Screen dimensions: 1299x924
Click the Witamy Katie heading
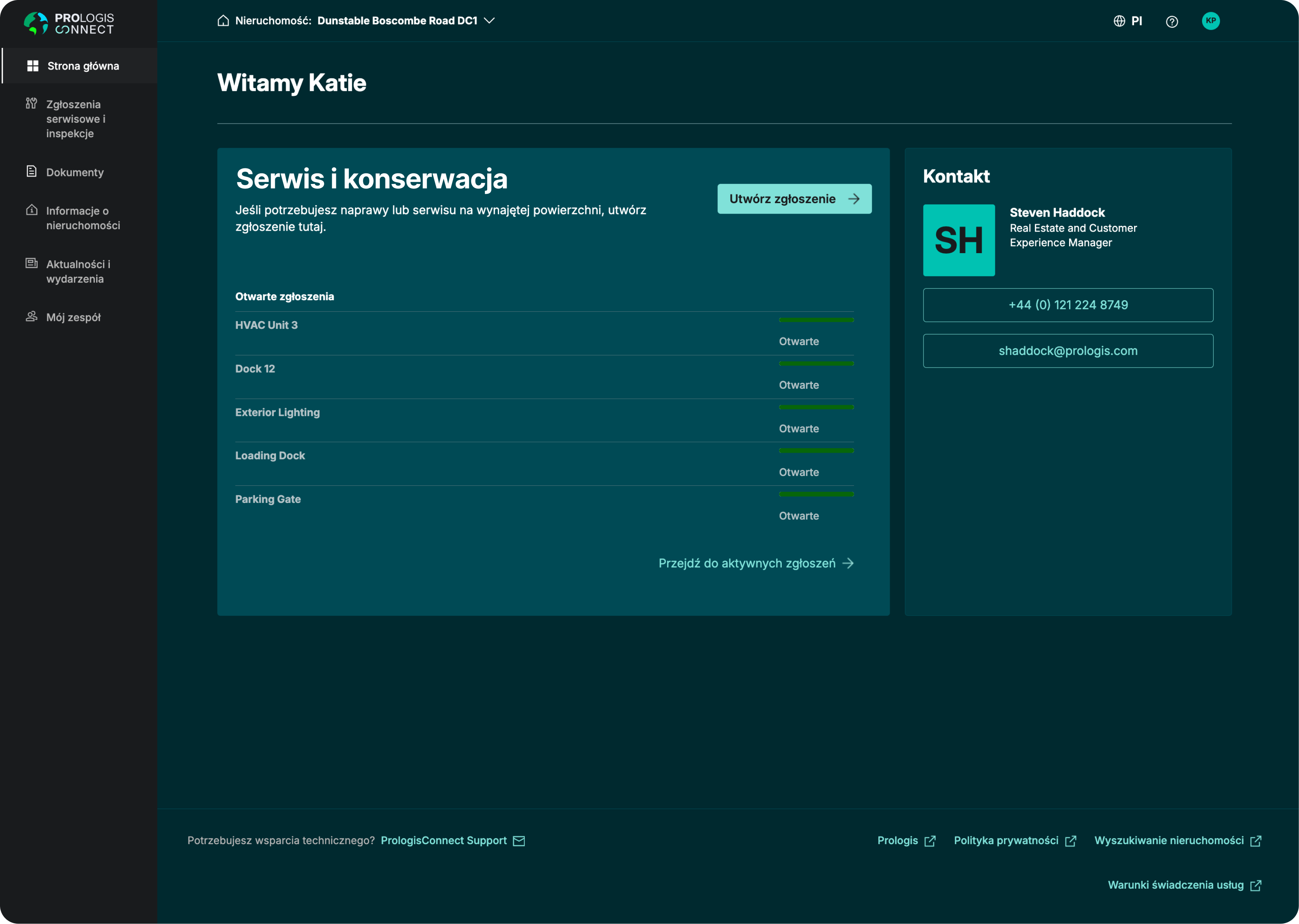tap(291, 83)
